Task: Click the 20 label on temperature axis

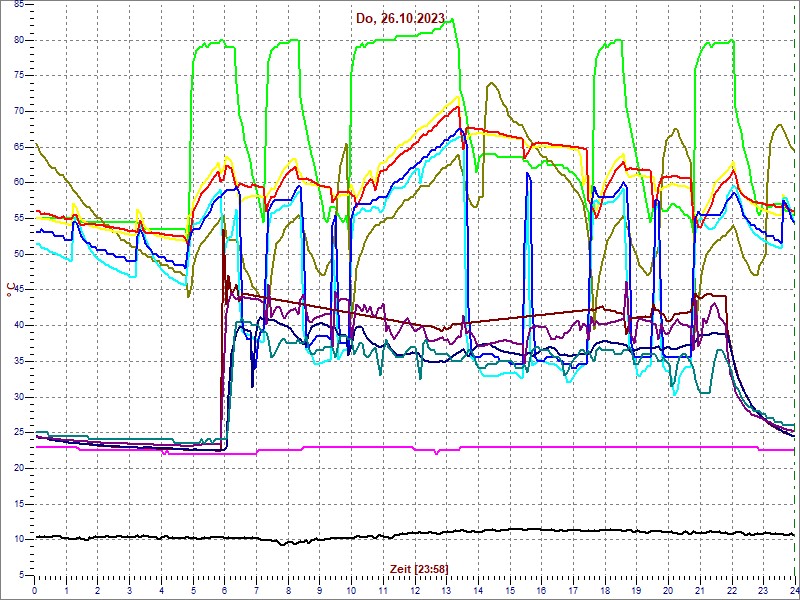Action: coord(18,468)
